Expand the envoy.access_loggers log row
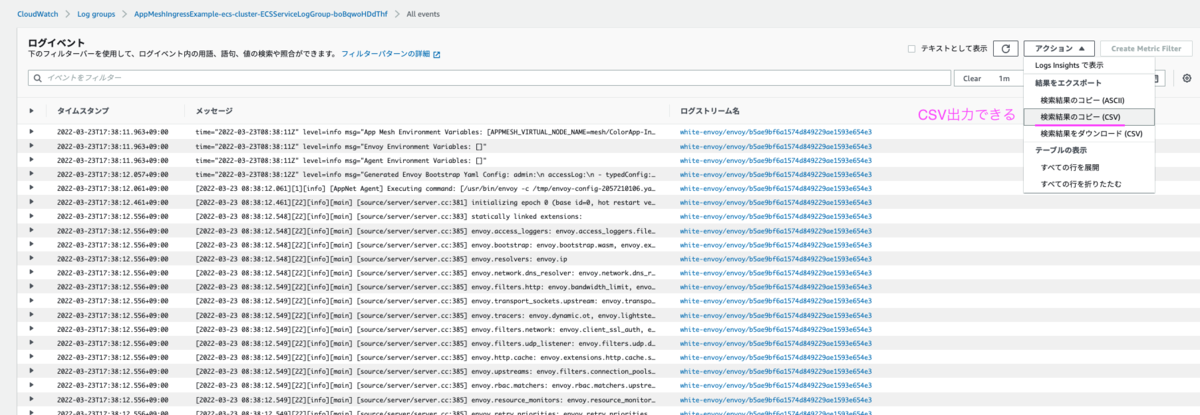This screenshot has height=415, width=1200. (x=32, y=229)
